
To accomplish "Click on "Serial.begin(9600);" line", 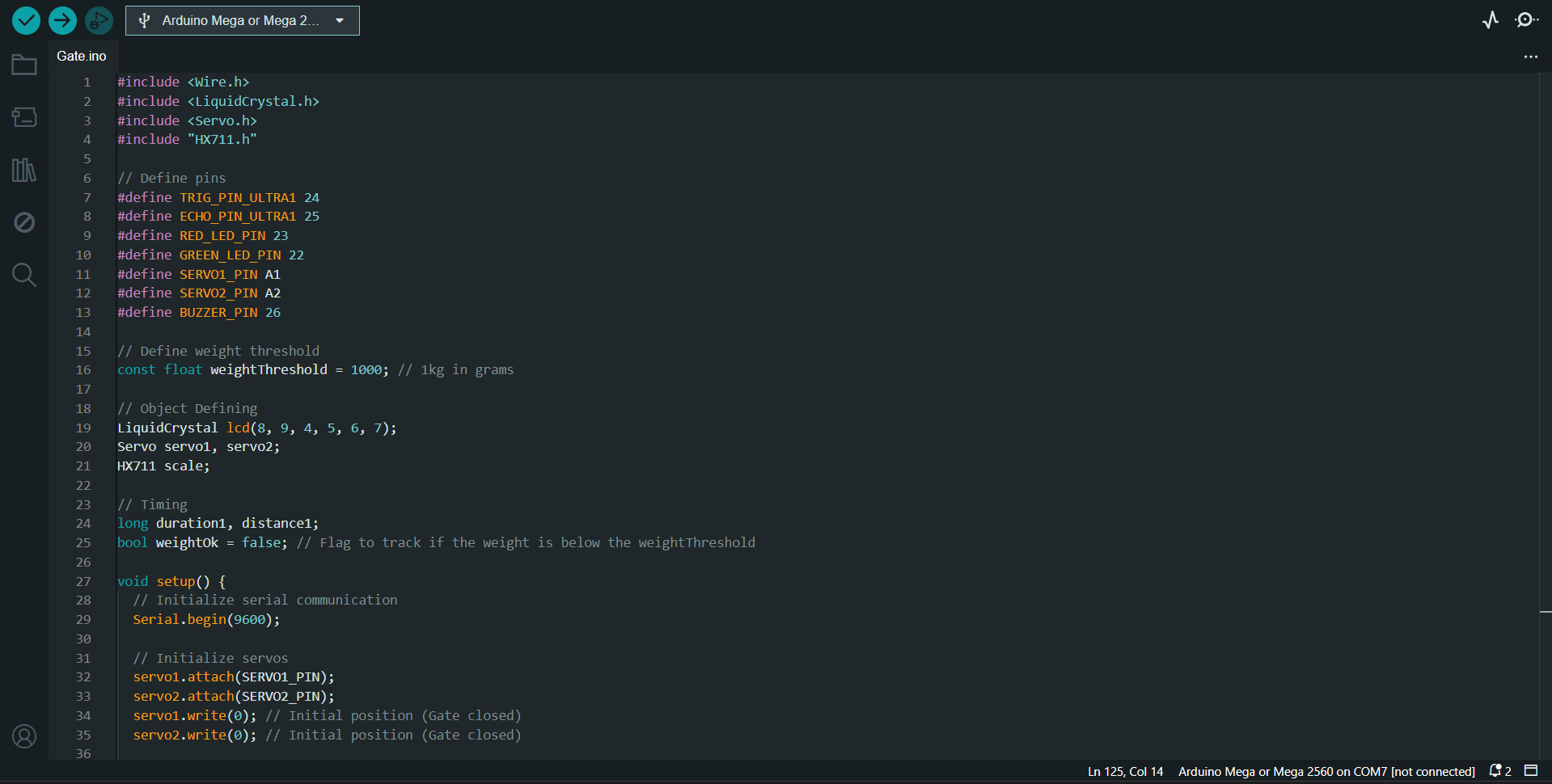I will (x=206, y=620).
